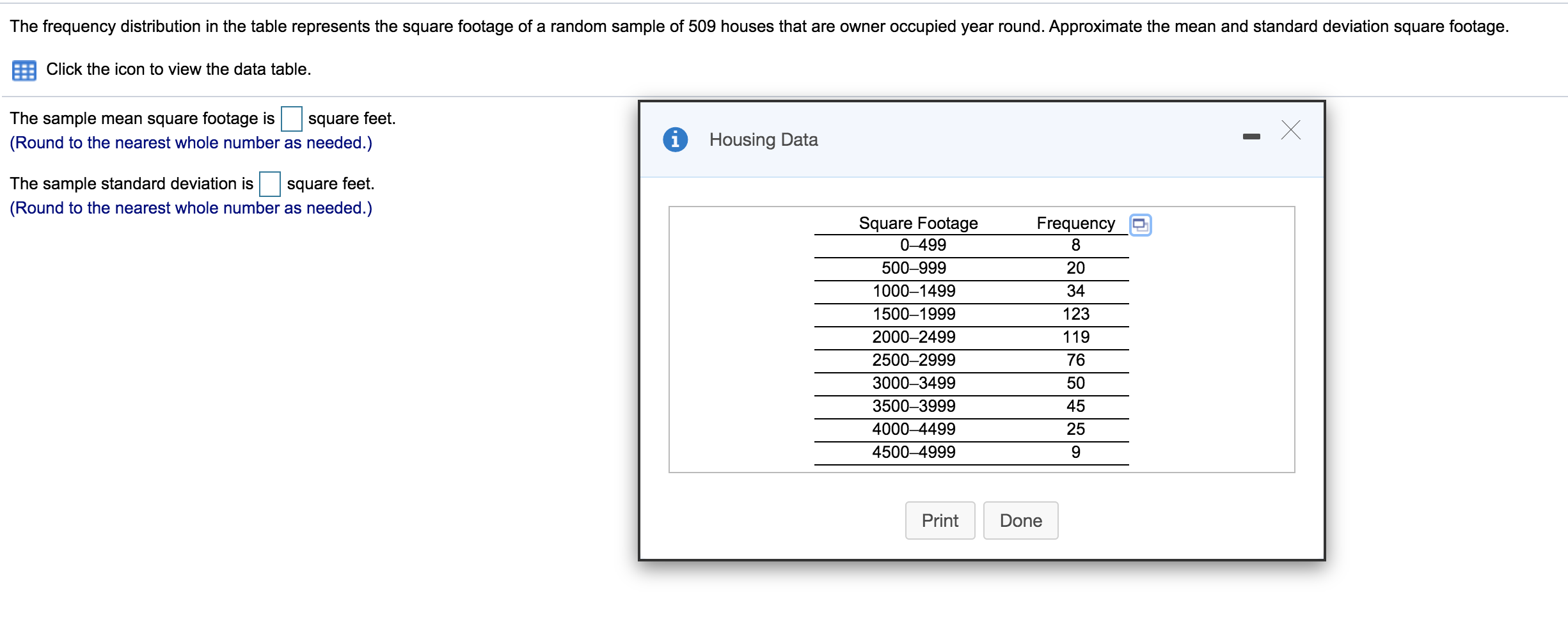Click the Print button

click(x=940, y=521)
